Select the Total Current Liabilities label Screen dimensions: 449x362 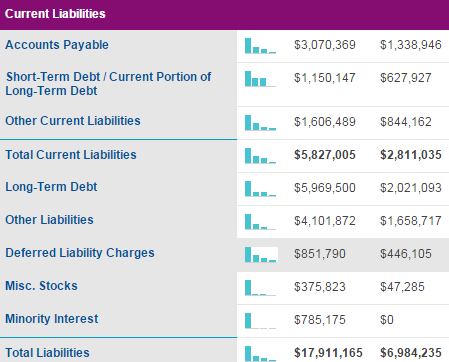(x=71, y=155)
